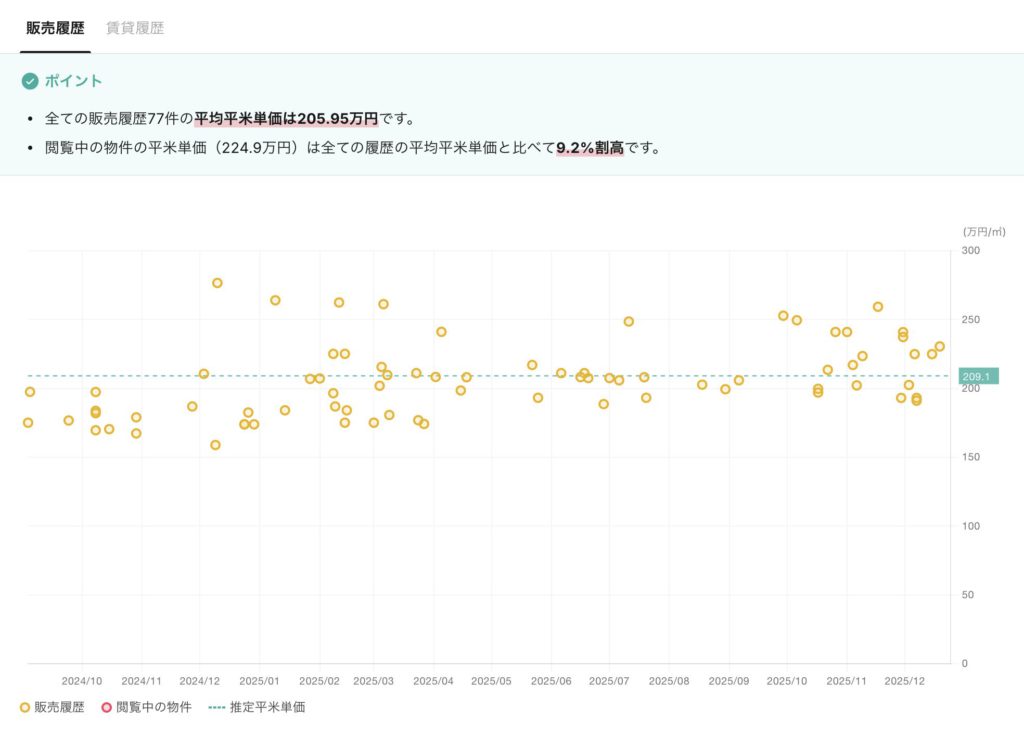Select the lowest data point on the chart

(x=215, y=445)
